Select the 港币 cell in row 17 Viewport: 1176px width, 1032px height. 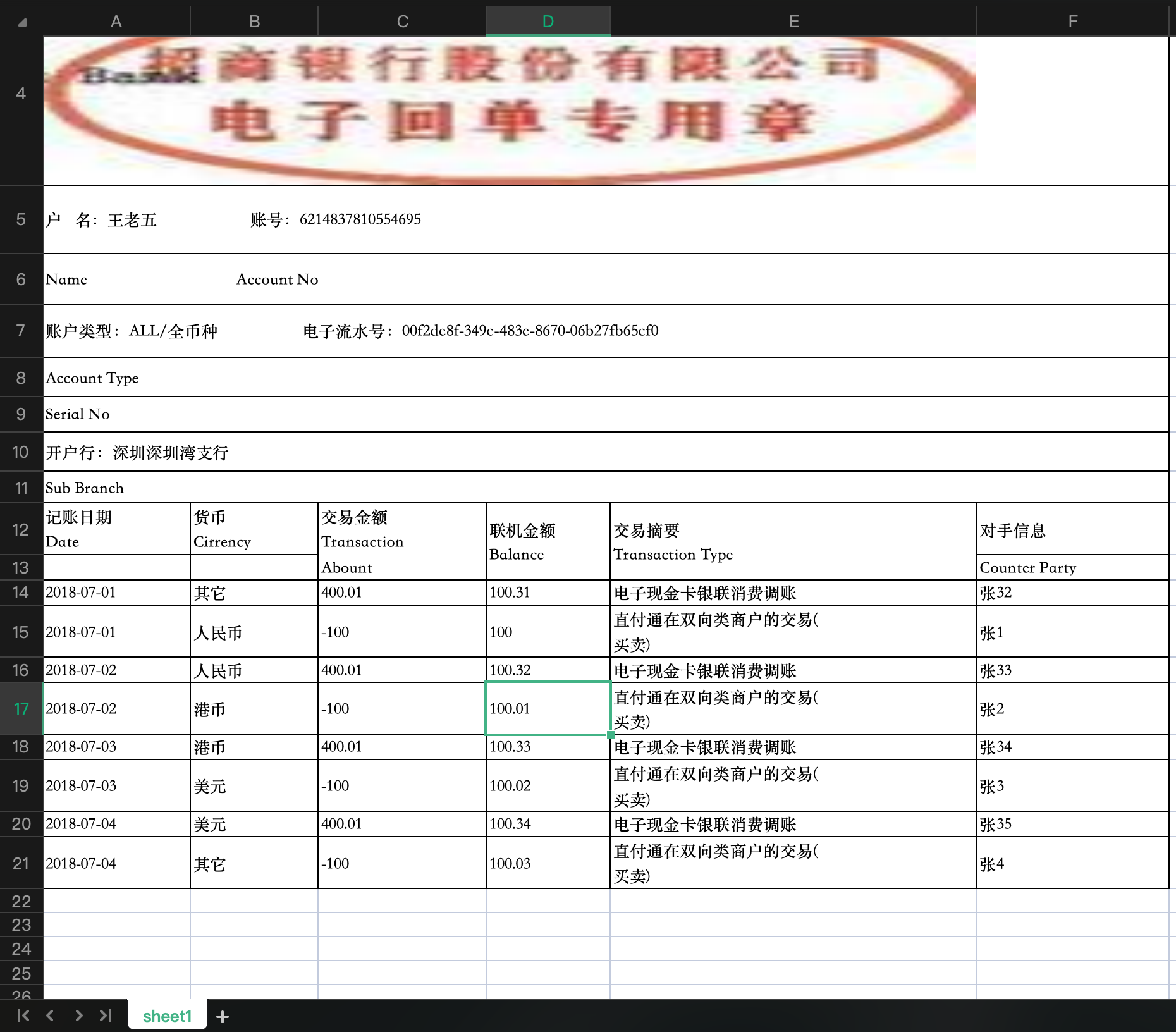(x=254, y=709)
